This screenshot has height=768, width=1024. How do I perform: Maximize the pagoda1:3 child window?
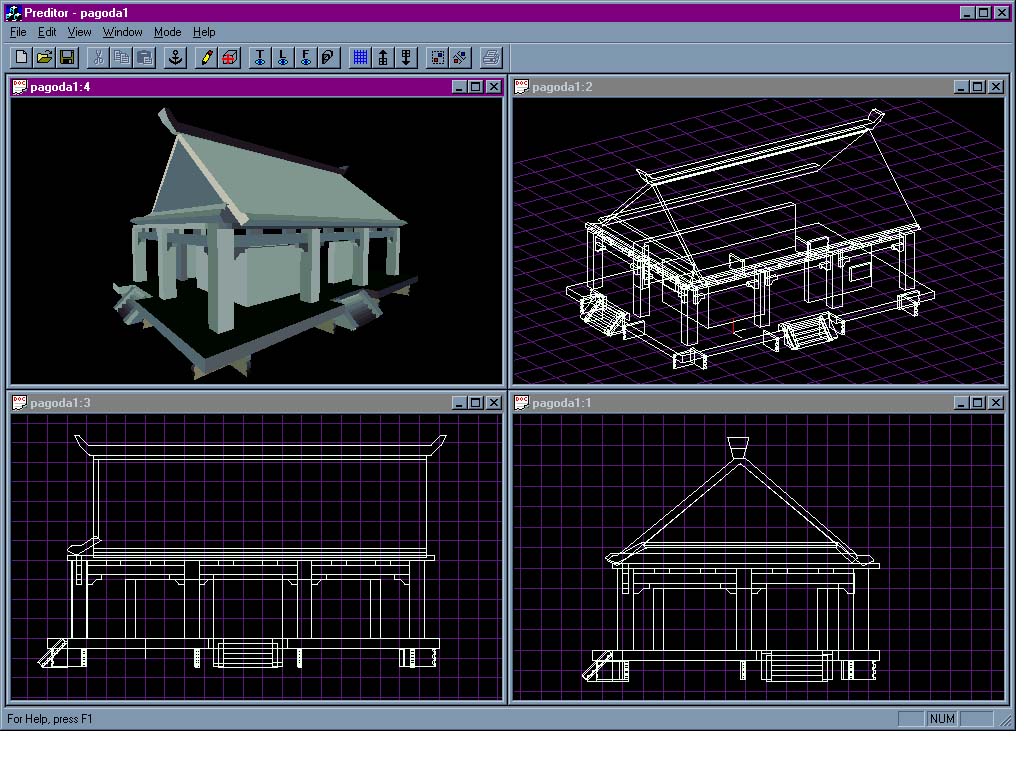tap(475, 403)
